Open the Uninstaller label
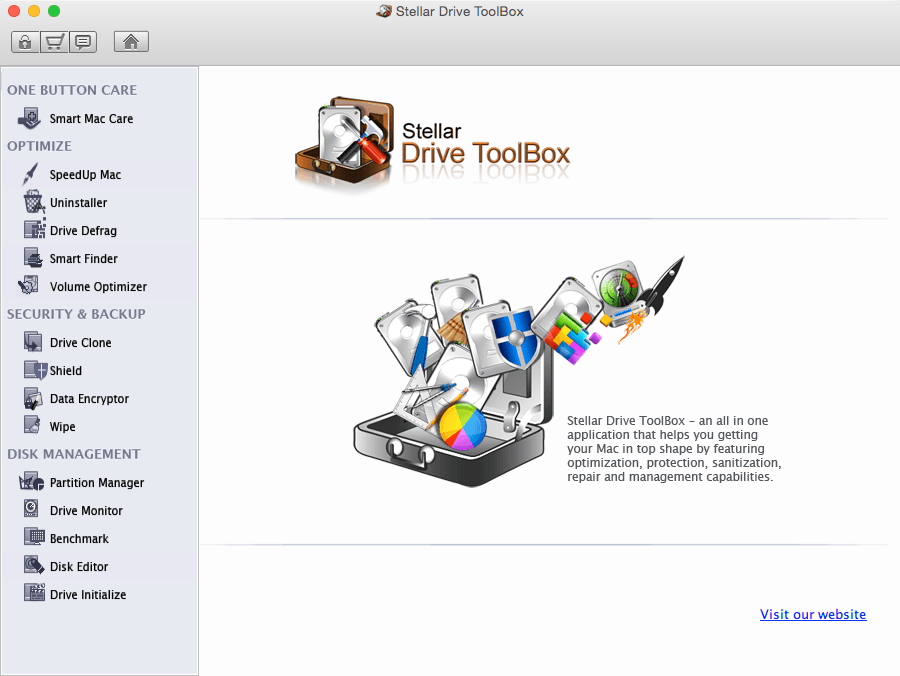This screenshot has height=676, width=900. [78, 203]
